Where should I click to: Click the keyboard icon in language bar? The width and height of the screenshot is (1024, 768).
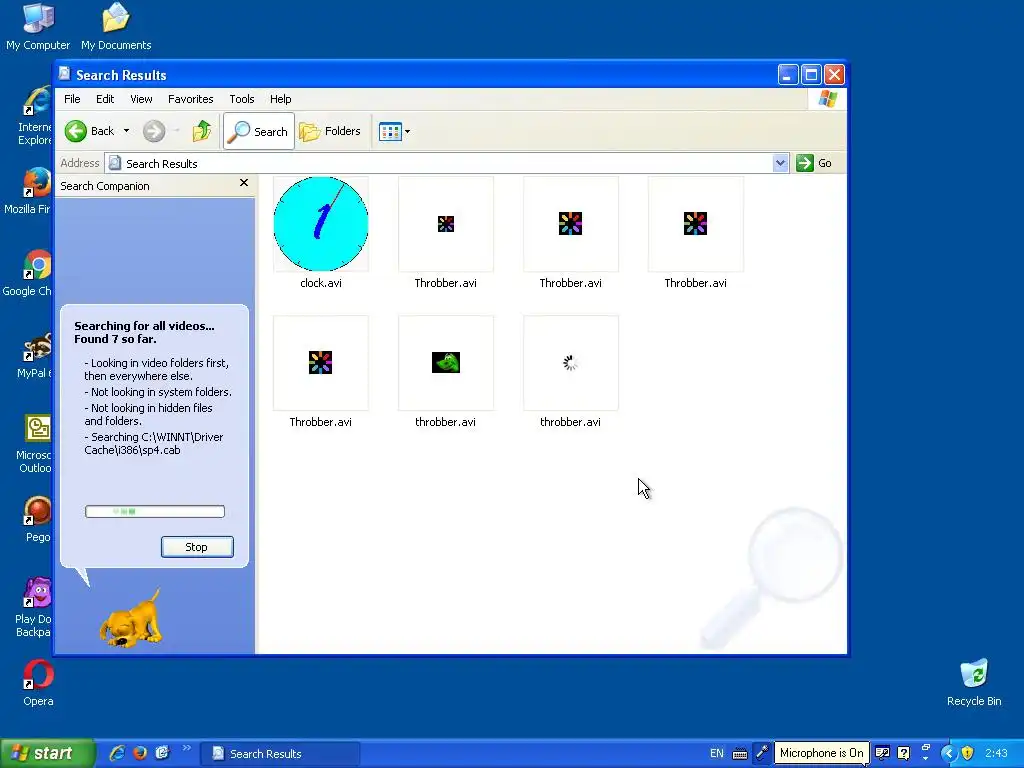pyautogui.click(x=740, y=754)
